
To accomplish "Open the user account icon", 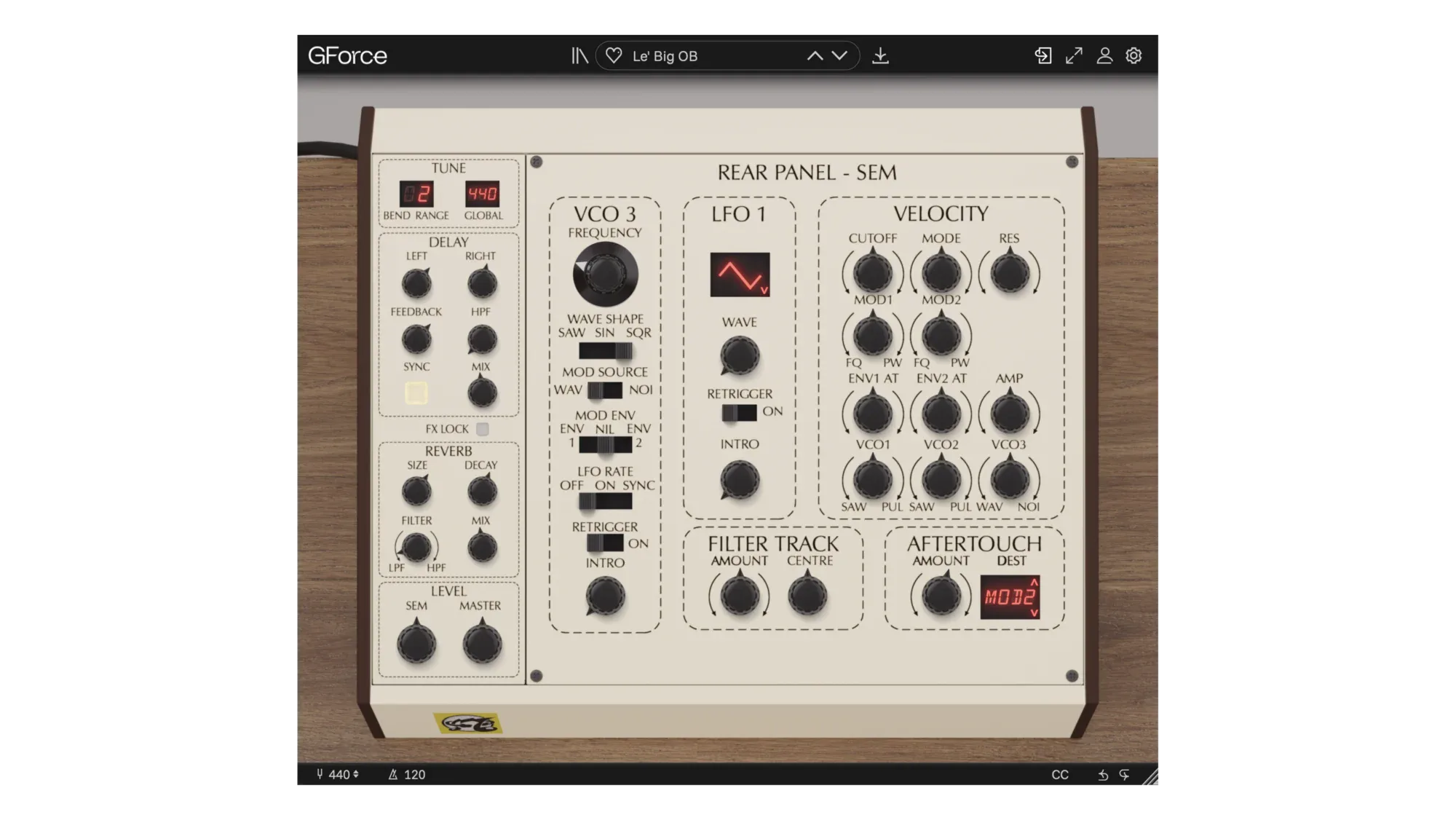I will [x=1104, y=56].
